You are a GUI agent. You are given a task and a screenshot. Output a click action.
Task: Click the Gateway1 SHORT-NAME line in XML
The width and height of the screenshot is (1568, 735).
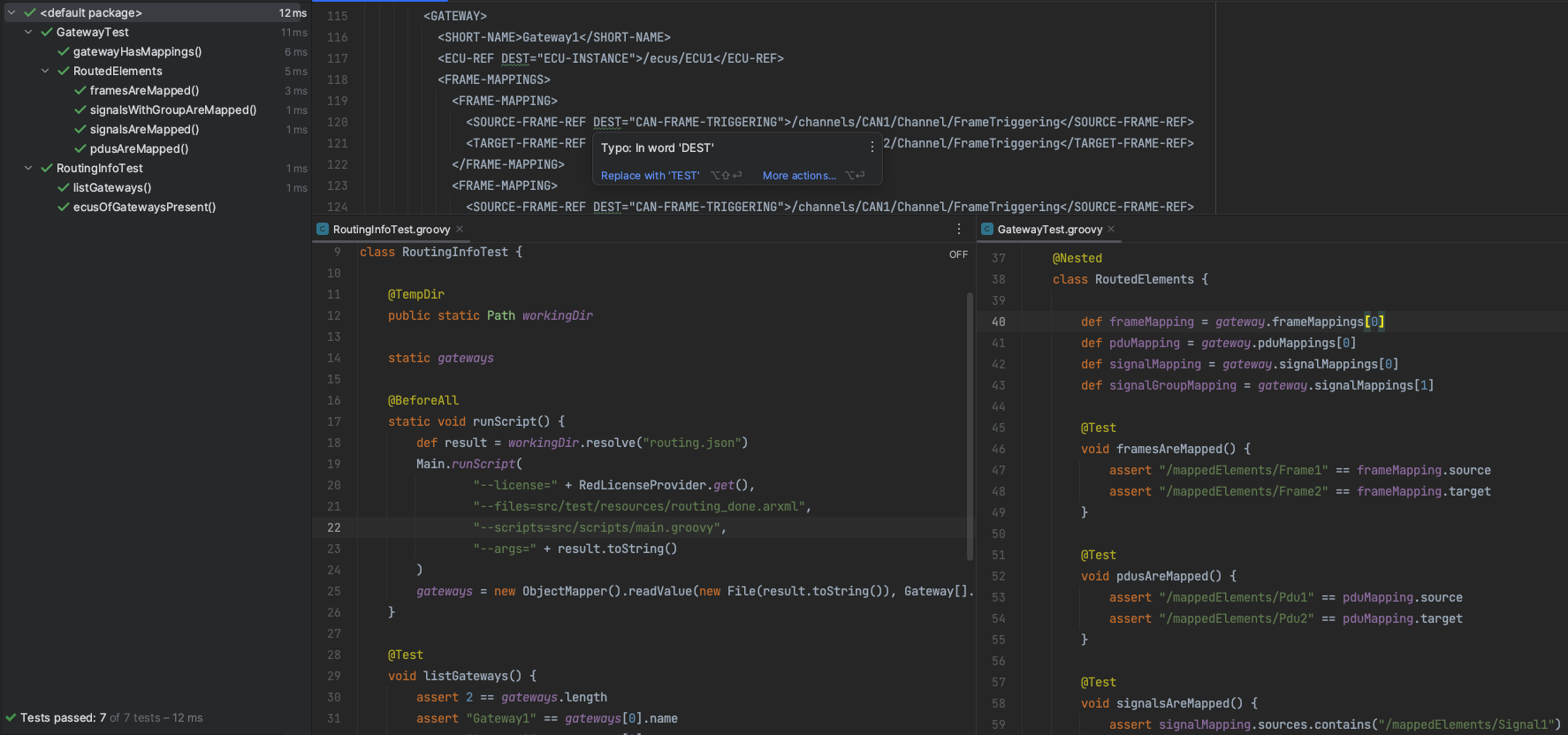[x=554, y=37]
